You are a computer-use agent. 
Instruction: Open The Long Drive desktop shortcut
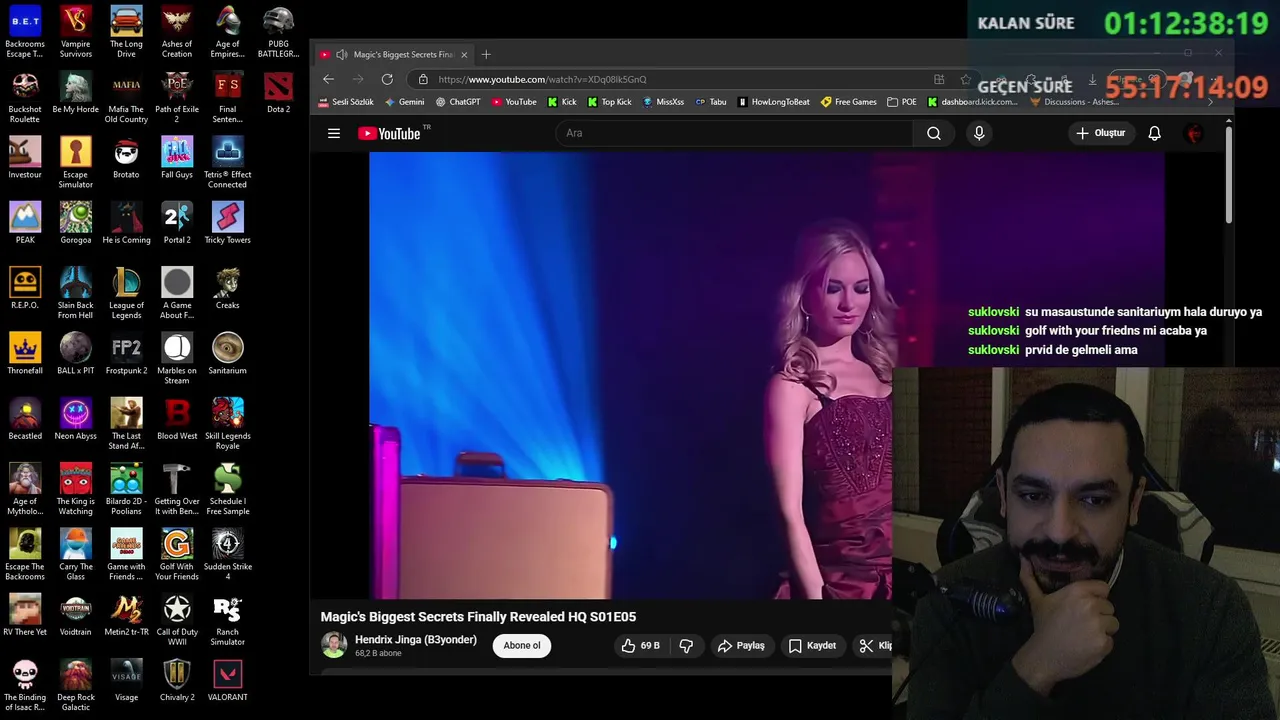126,33
